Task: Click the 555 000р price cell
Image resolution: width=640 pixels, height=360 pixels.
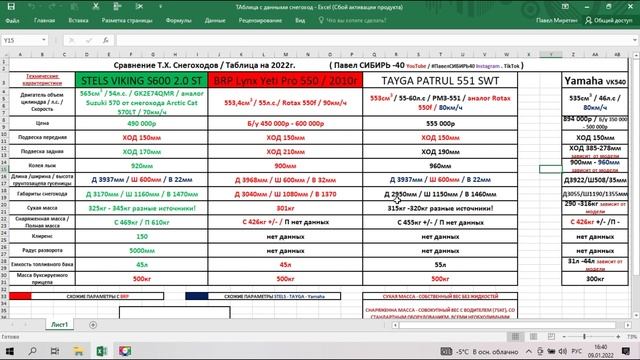Action: coord(440,123)
